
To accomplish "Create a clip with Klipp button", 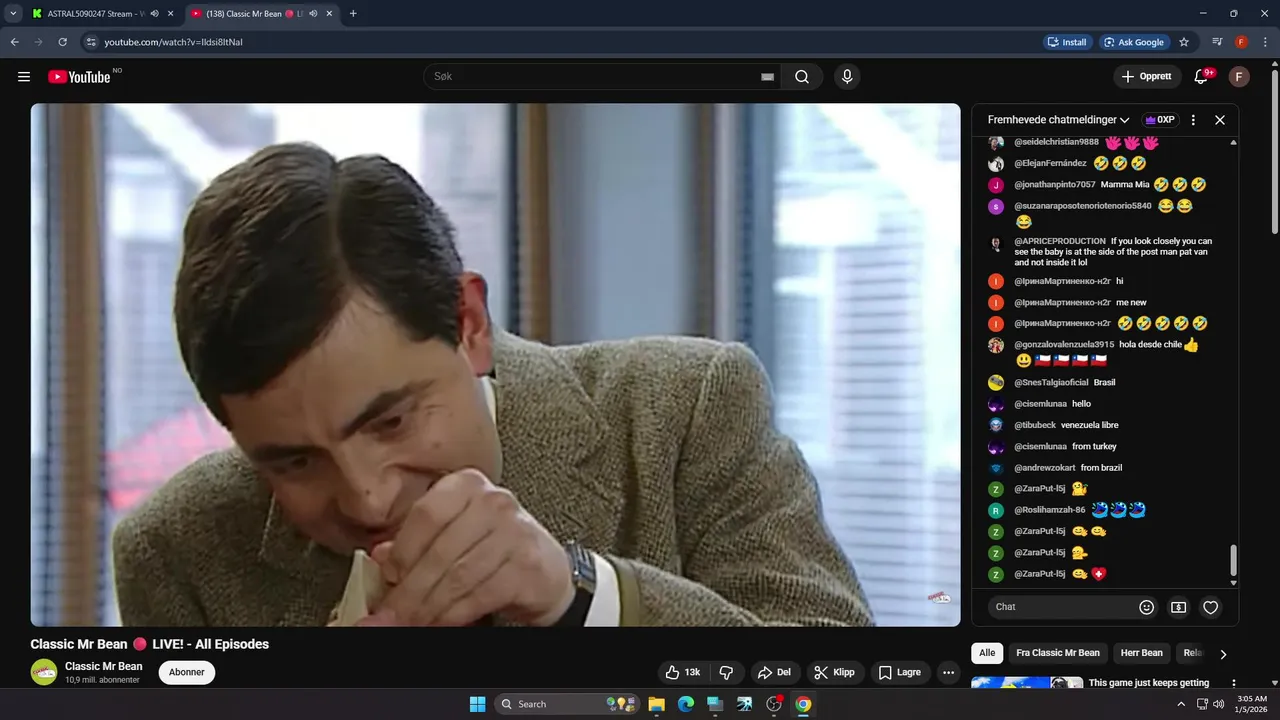I will pos(835,672).
